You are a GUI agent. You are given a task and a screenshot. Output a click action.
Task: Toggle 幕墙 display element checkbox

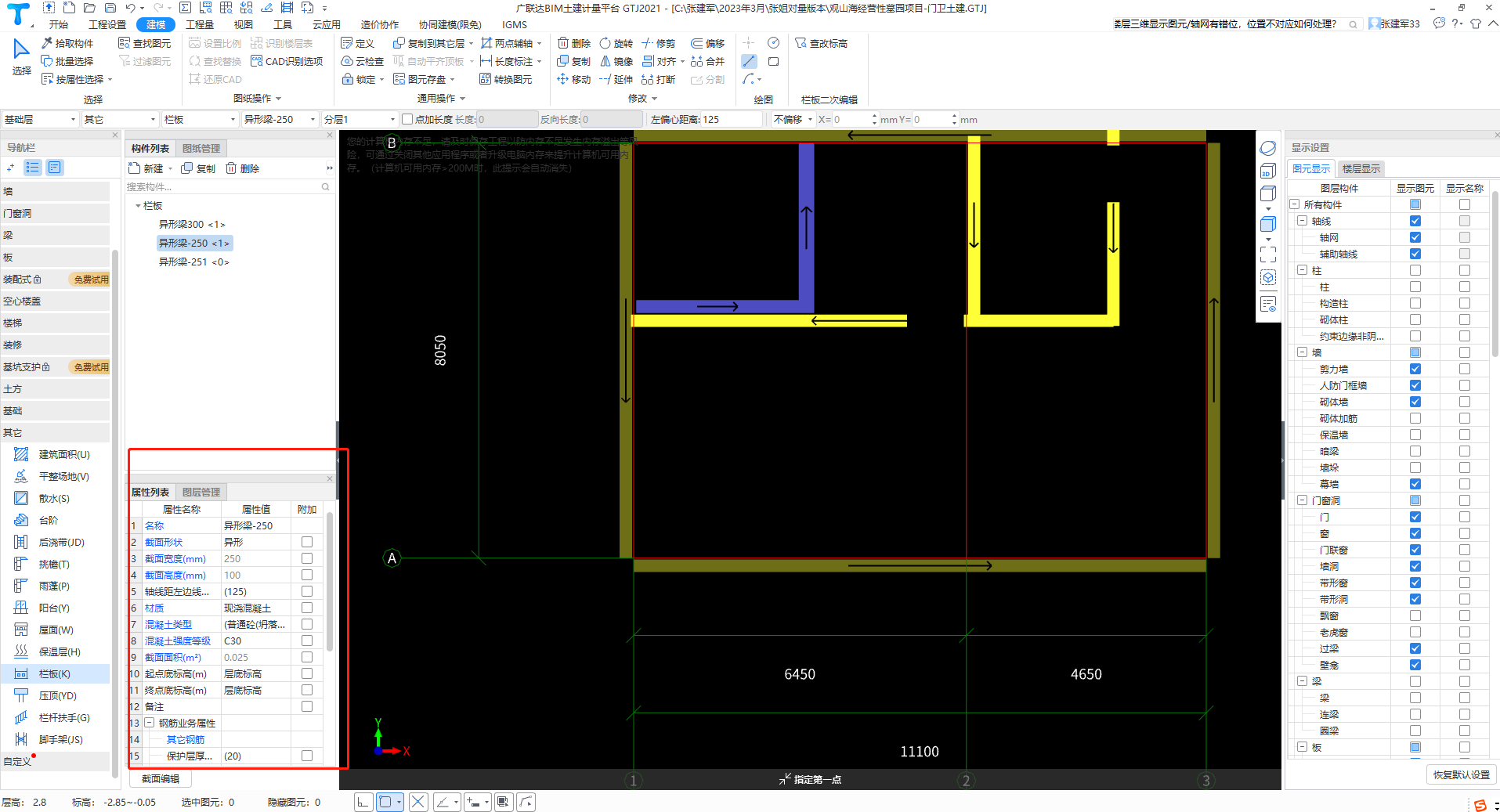(x=1415, y=484)
